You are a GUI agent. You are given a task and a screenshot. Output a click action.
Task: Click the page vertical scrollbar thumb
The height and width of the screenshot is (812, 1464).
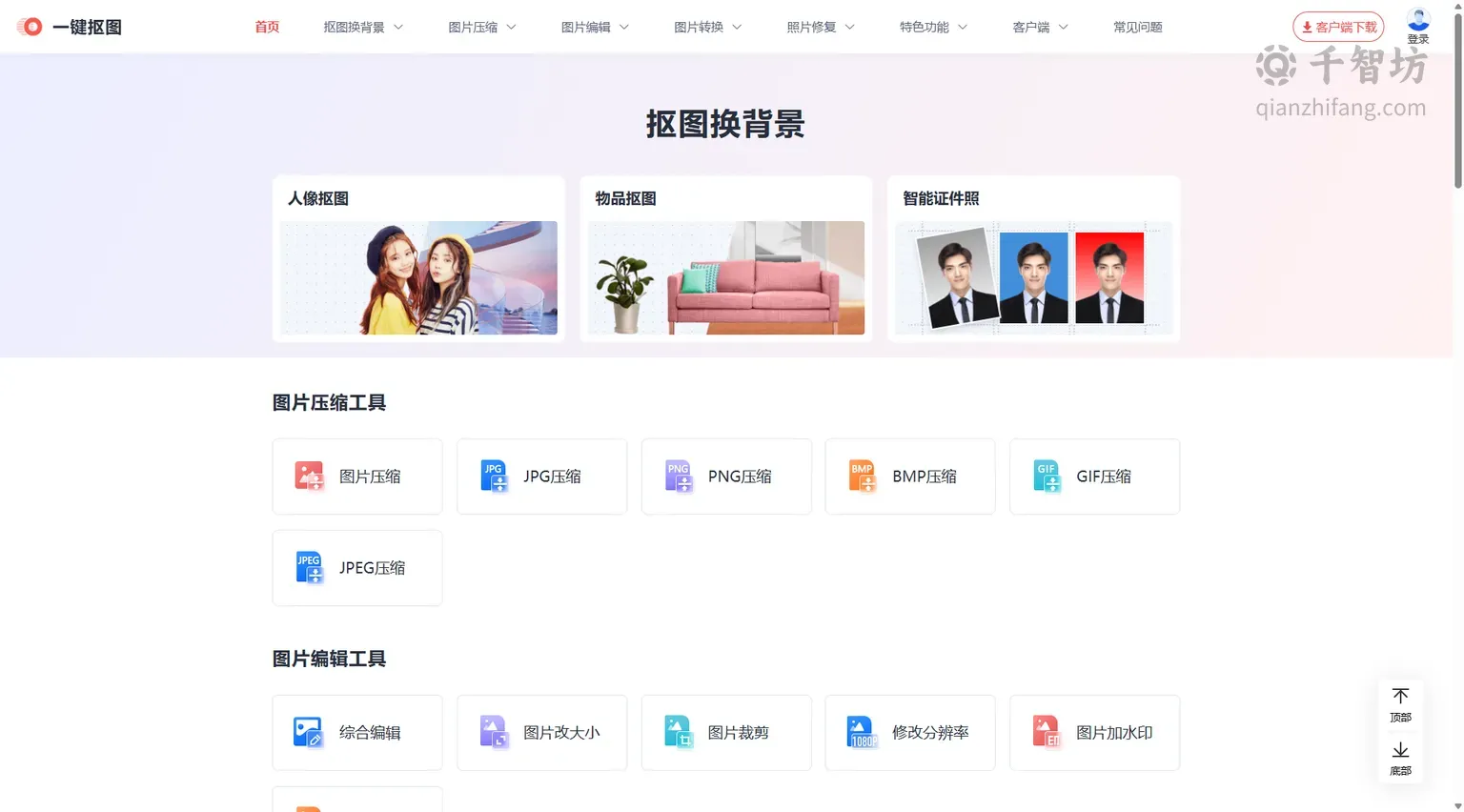click(x=1457, y=99)
